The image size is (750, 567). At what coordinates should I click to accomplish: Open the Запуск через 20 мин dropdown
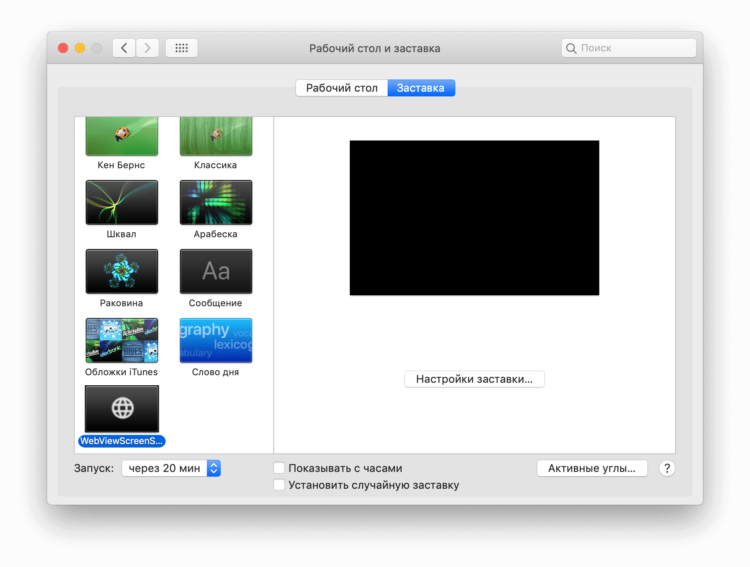click(171, 468)
